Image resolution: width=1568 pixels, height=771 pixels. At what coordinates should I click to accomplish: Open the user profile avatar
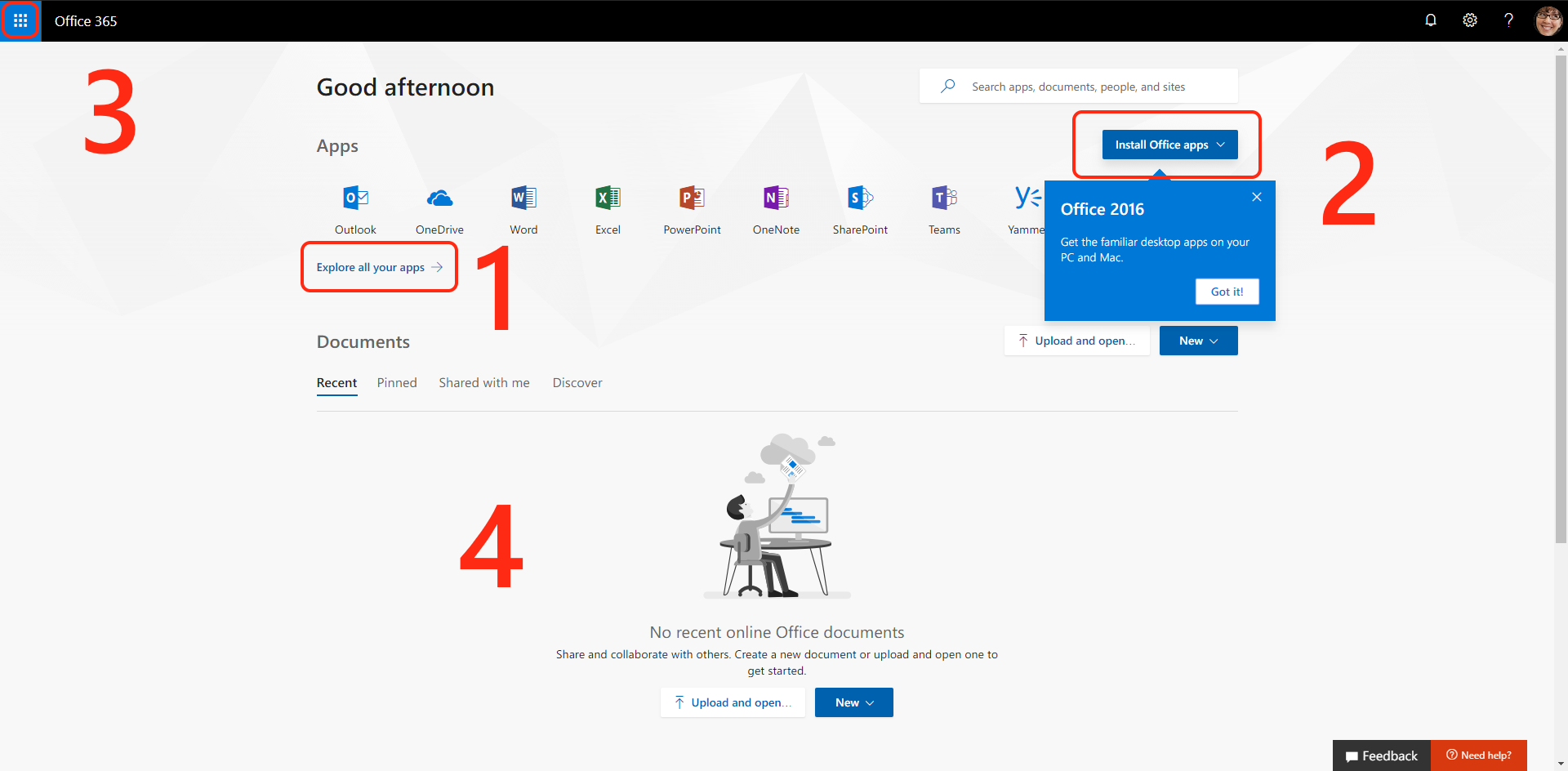1548,20
